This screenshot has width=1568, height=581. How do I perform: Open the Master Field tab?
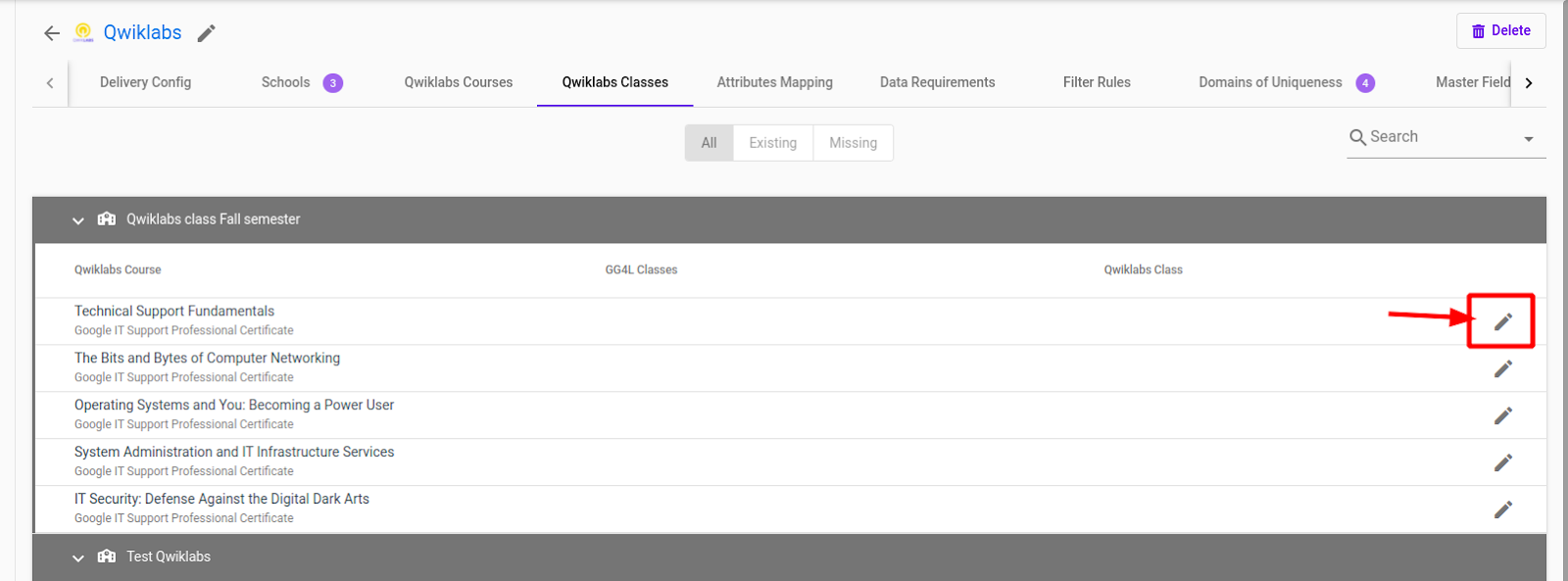click(x=1472, y=82)
